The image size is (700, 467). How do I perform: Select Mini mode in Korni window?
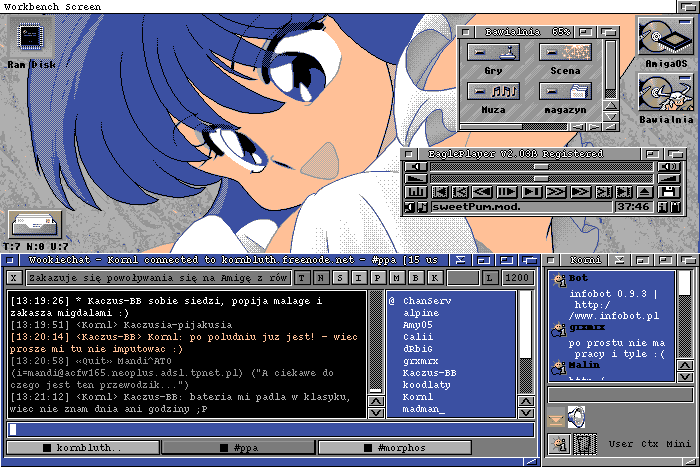pyautogui.click(x=679, y=444)
